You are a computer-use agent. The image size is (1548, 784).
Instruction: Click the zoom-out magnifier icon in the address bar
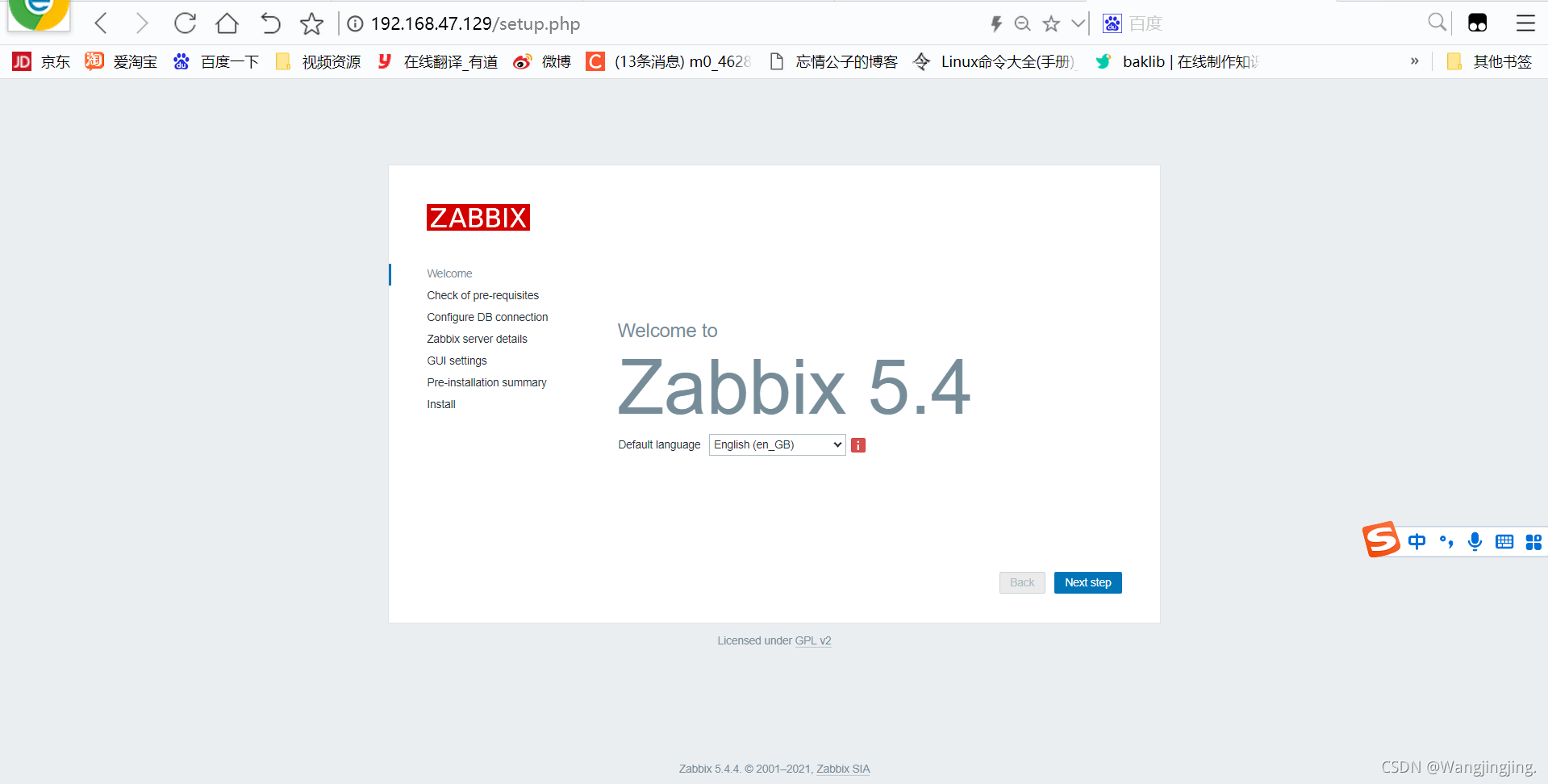pyautogui.click(x=1023, y=23)
